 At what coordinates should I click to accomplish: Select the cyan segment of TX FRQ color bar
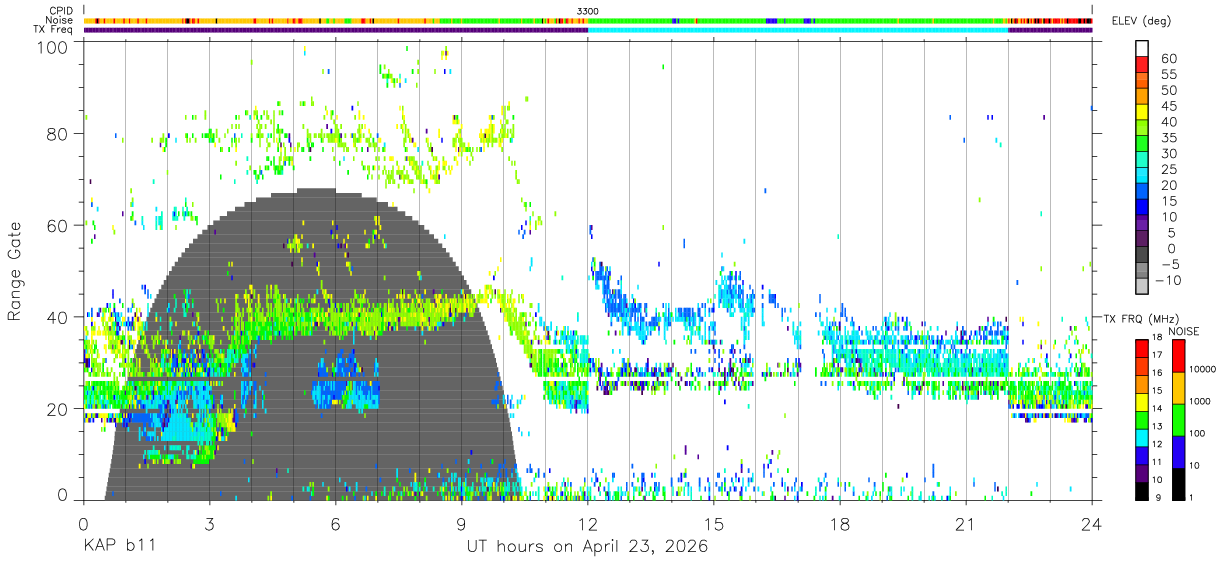point(1142,436)
